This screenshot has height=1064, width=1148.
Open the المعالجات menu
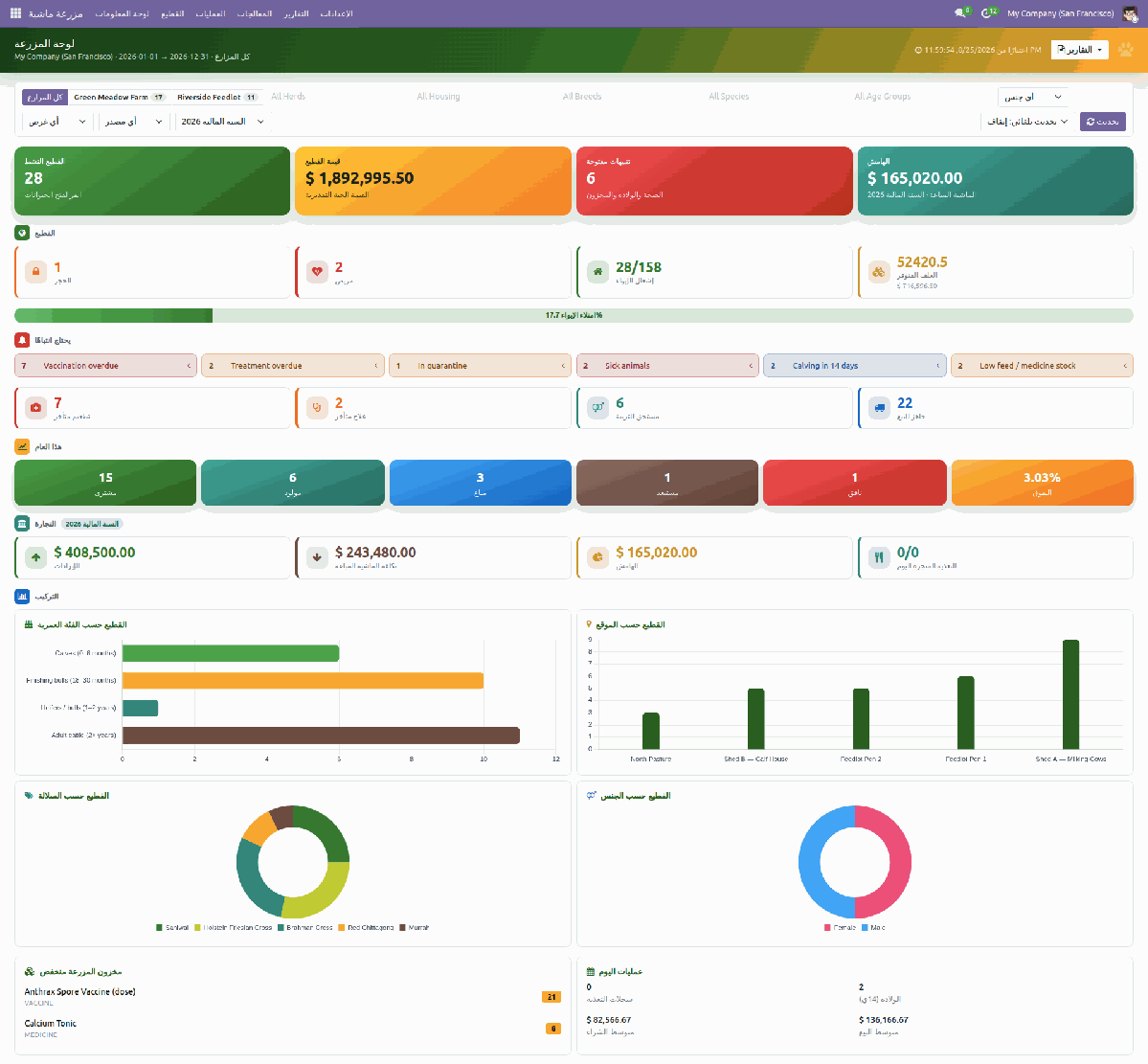click(254, 14)
